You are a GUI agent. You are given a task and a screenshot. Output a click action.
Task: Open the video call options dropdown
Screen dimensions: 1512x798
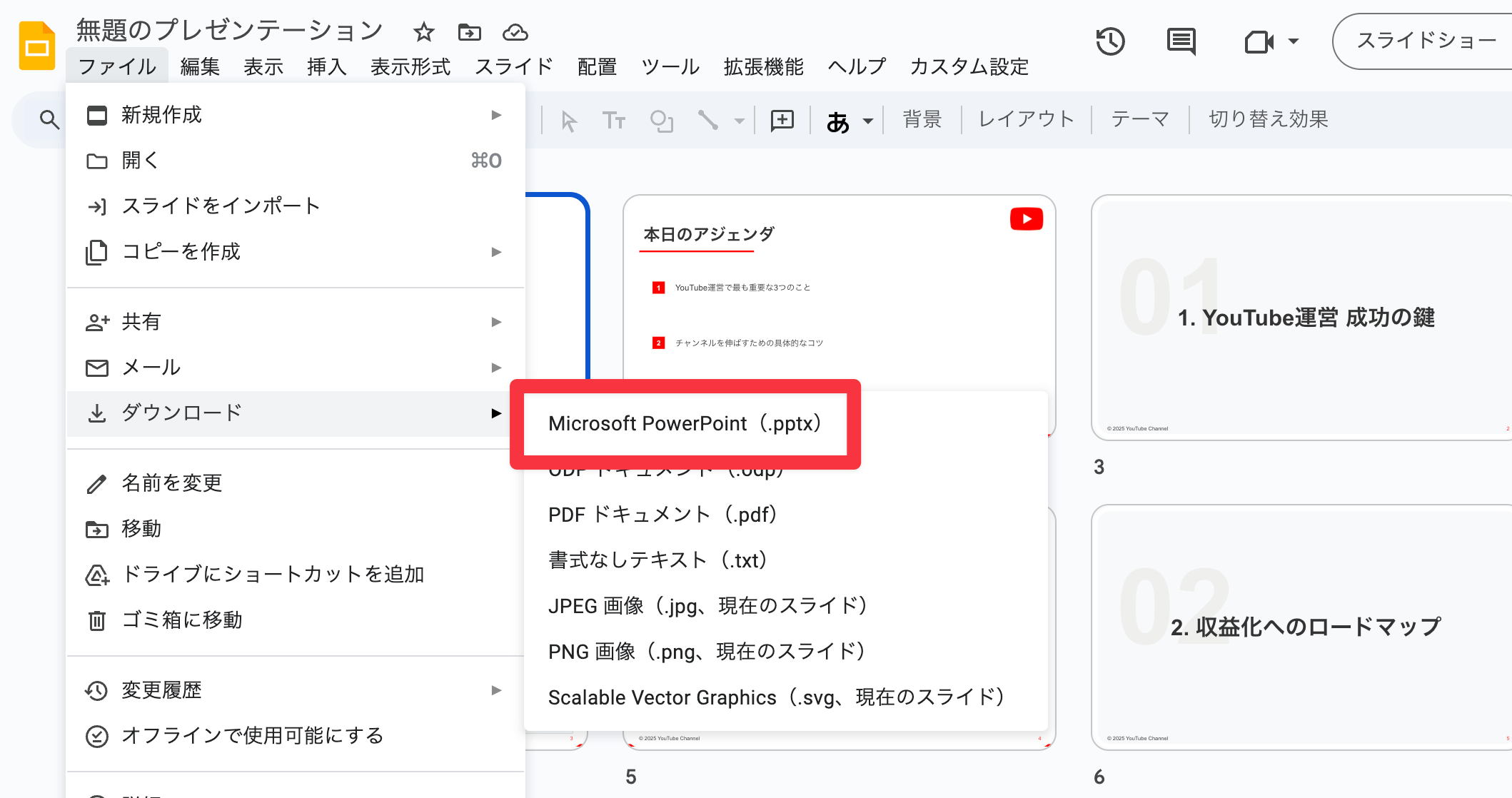click(1294, 41)
